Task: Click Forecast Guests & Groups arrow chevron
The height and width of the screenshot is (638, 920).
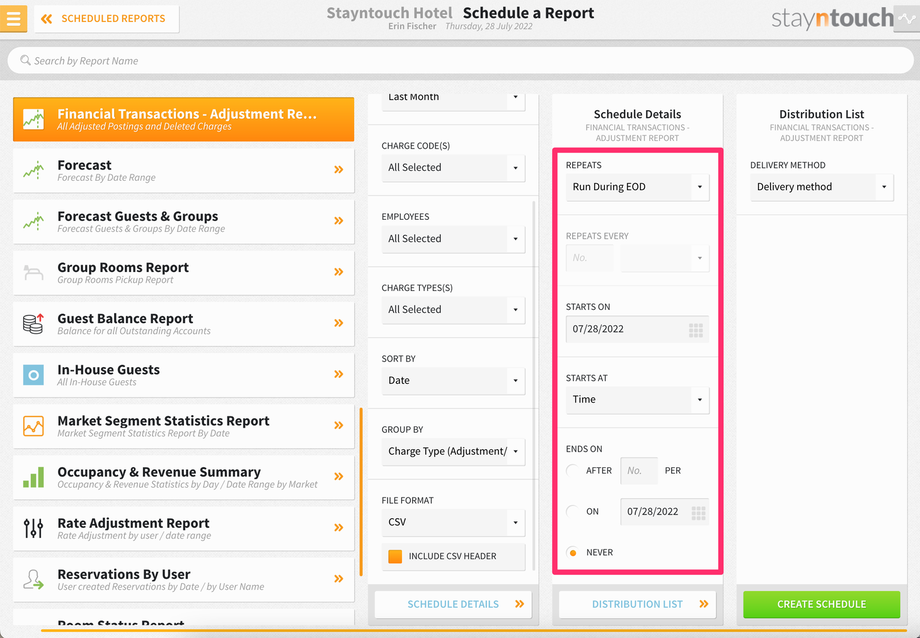Action: 339,221
